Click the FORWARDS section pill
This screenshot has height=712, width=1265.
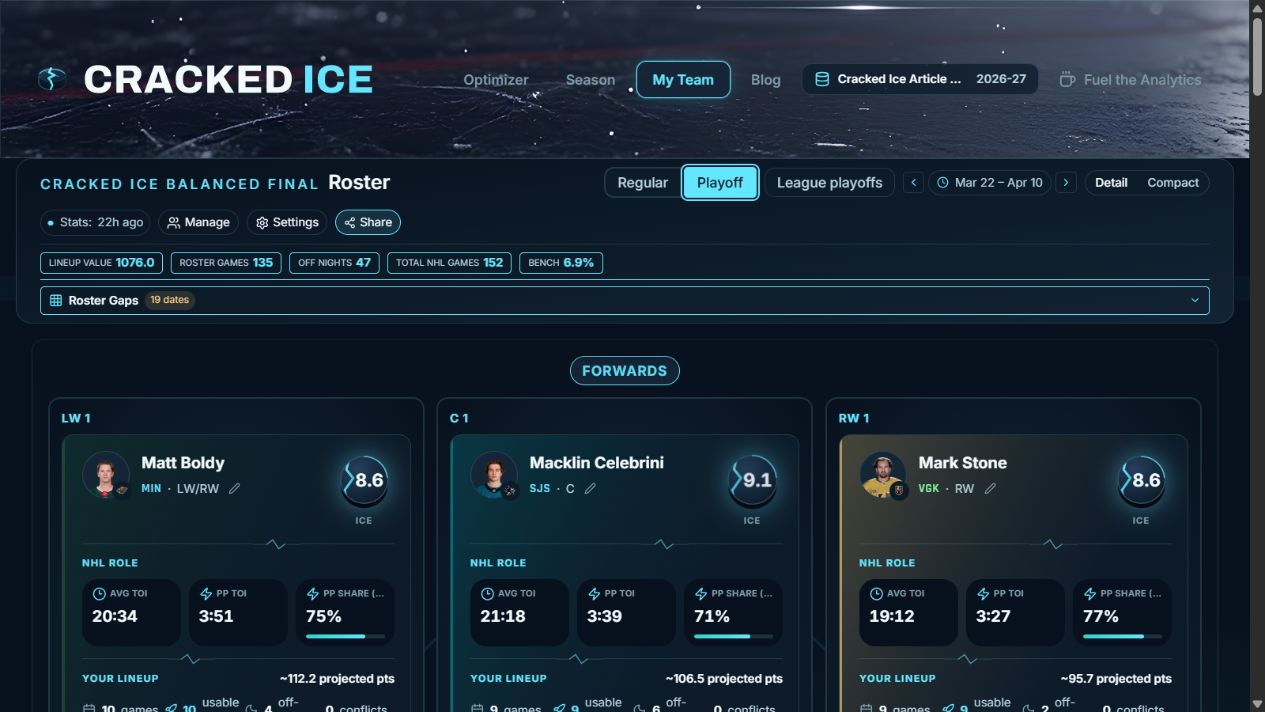point(625,371)
